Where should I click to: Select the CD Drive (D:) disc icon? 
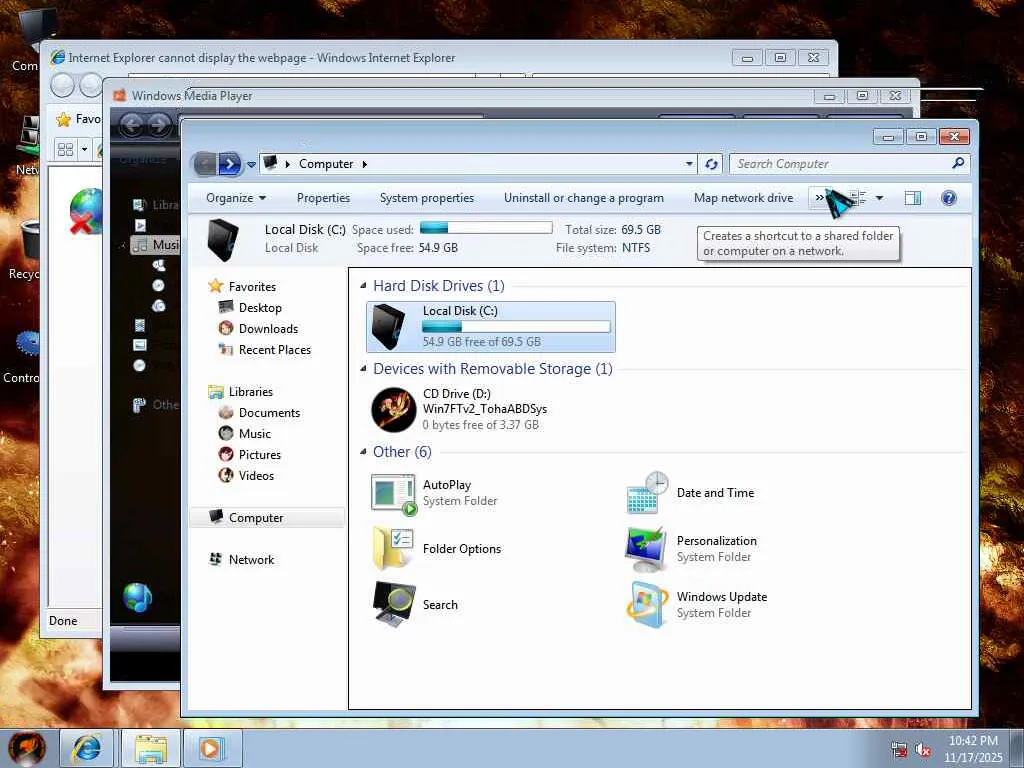pos(394,409)
